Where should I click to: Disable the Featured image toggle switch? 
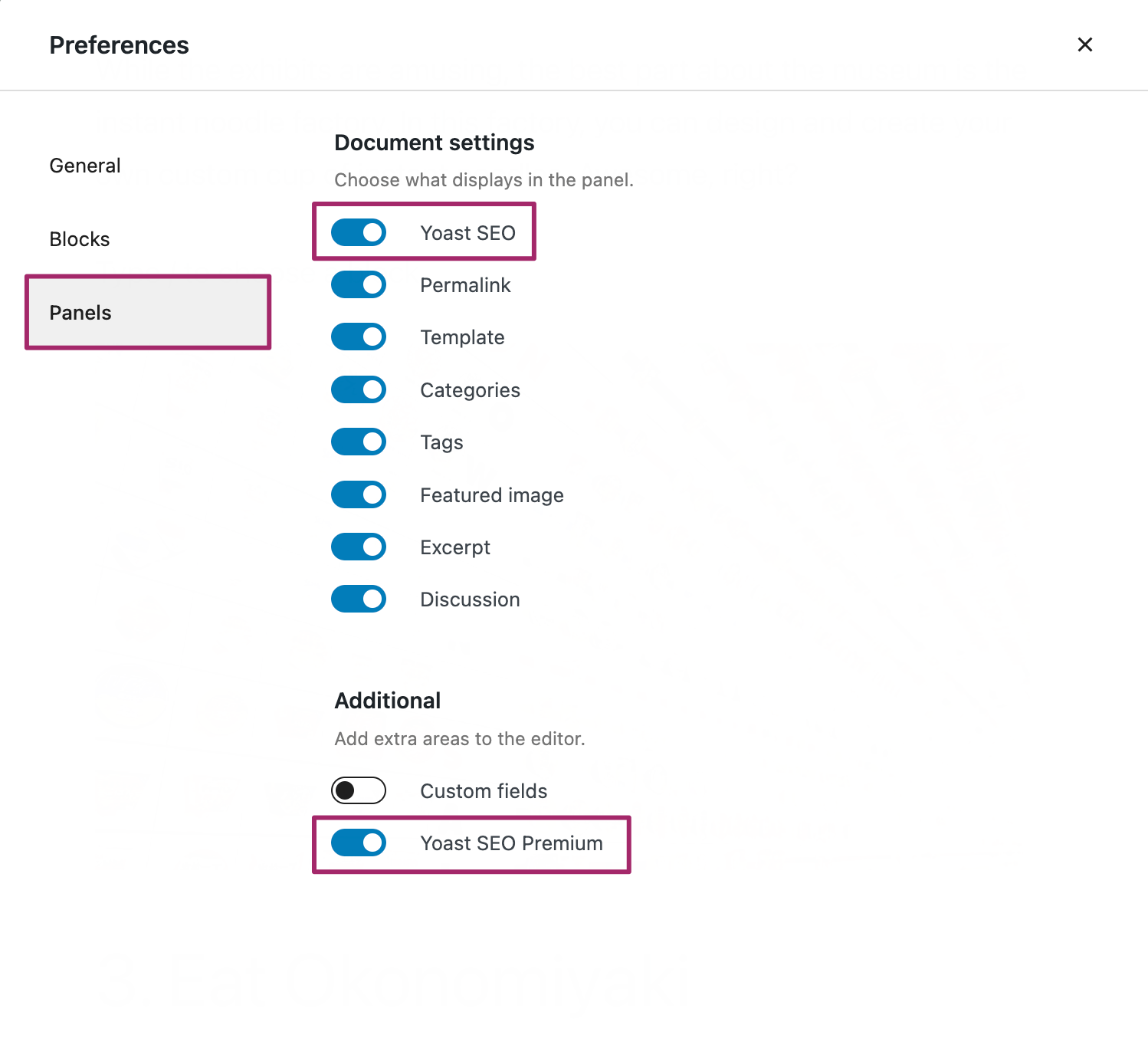pos(359,494)
